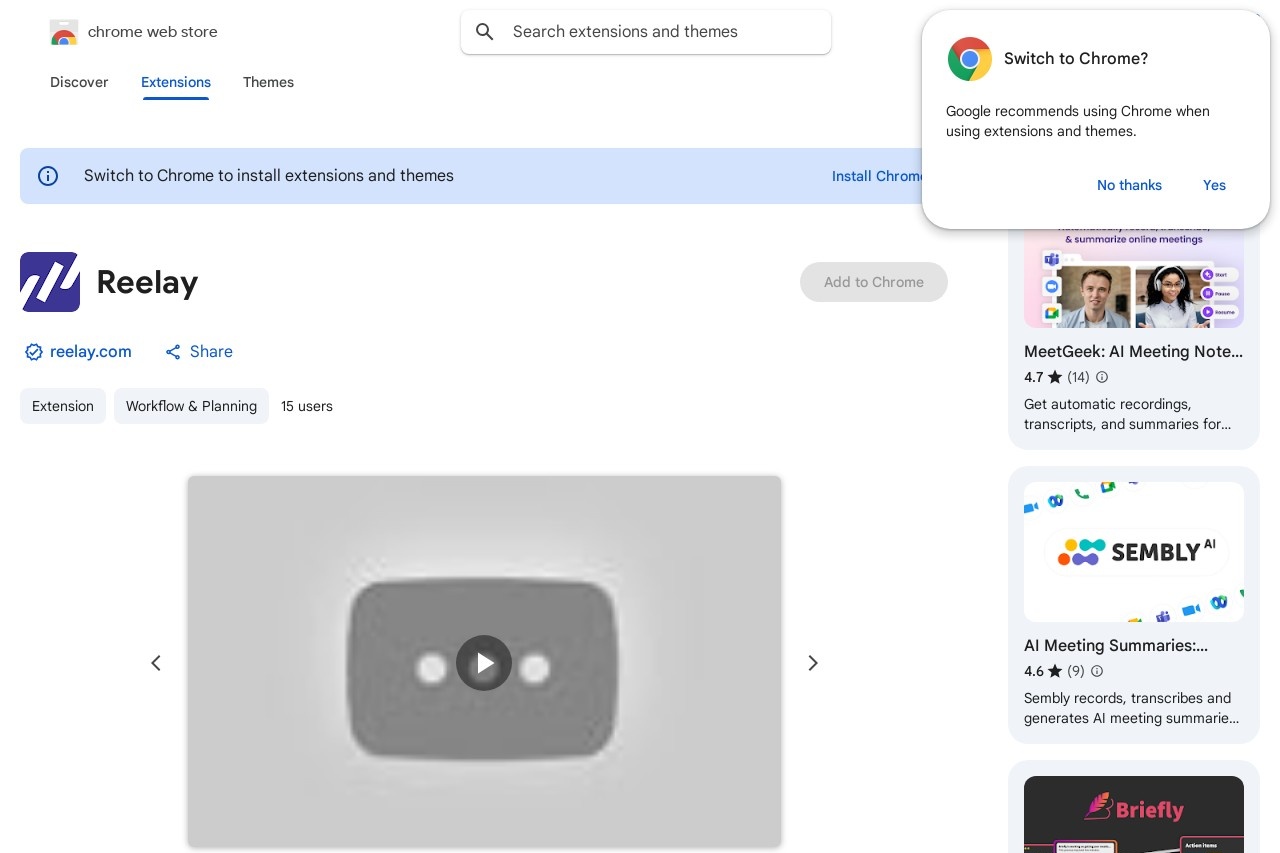Focus the Search extensions and themes field

pos(646,32)
